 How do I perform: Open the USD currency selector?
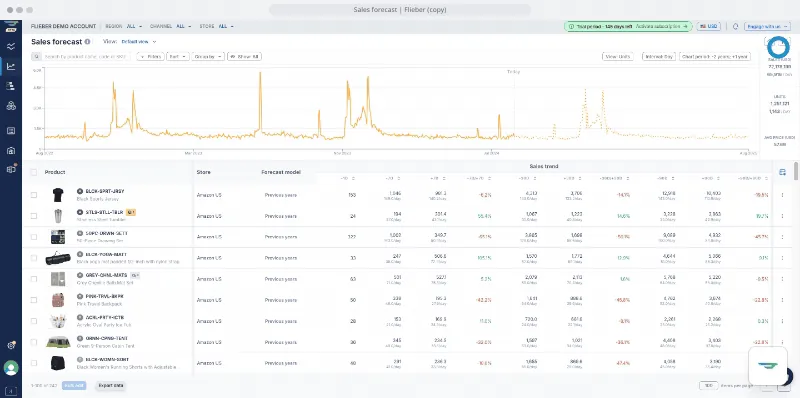point(709,26)
